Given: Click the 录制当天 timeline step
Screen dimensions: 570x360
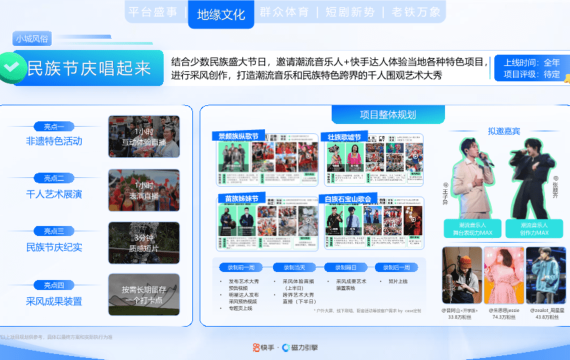Looking at the screenshot, I should (294, 268).
